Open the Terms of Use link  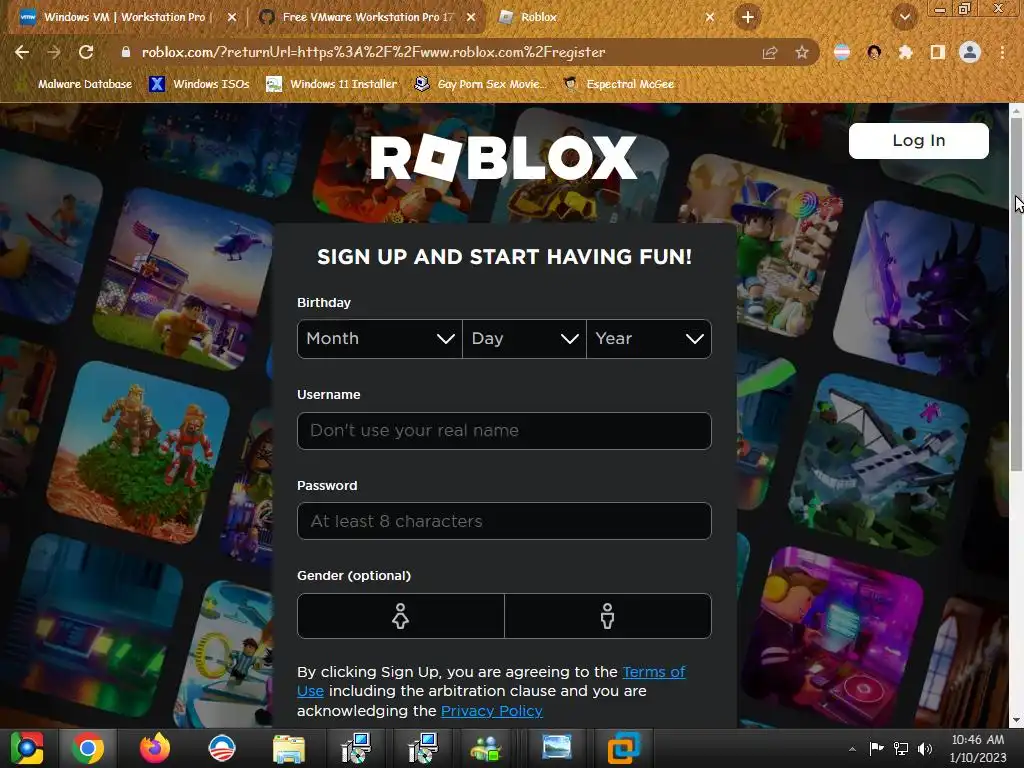pyautogui.click(x=654, y=672)
